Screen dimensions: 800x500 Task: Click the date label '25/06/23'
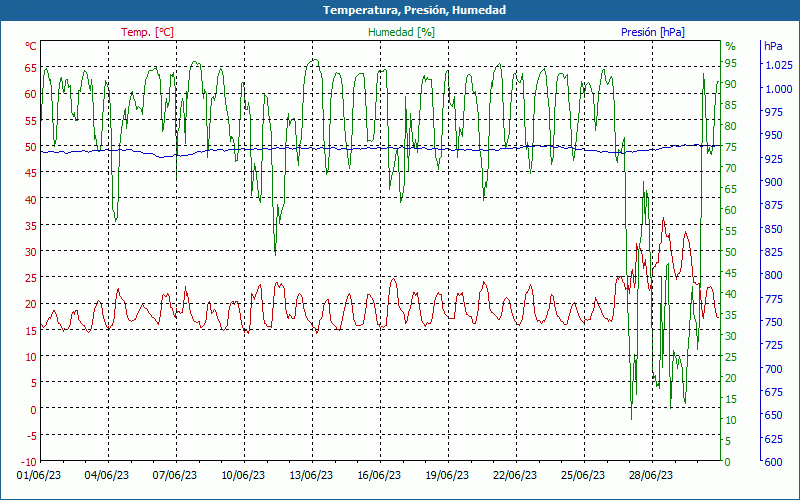(583, 475)
